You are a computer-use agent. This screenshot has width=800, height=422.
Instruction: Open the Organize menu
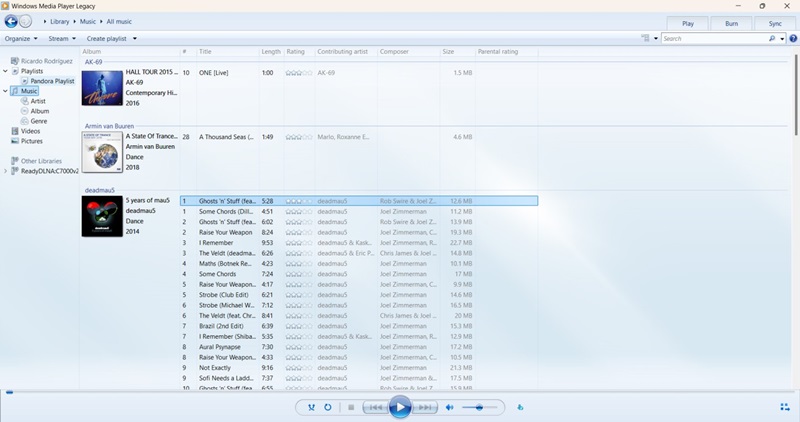pyautogui.click(x=21, y=38)
